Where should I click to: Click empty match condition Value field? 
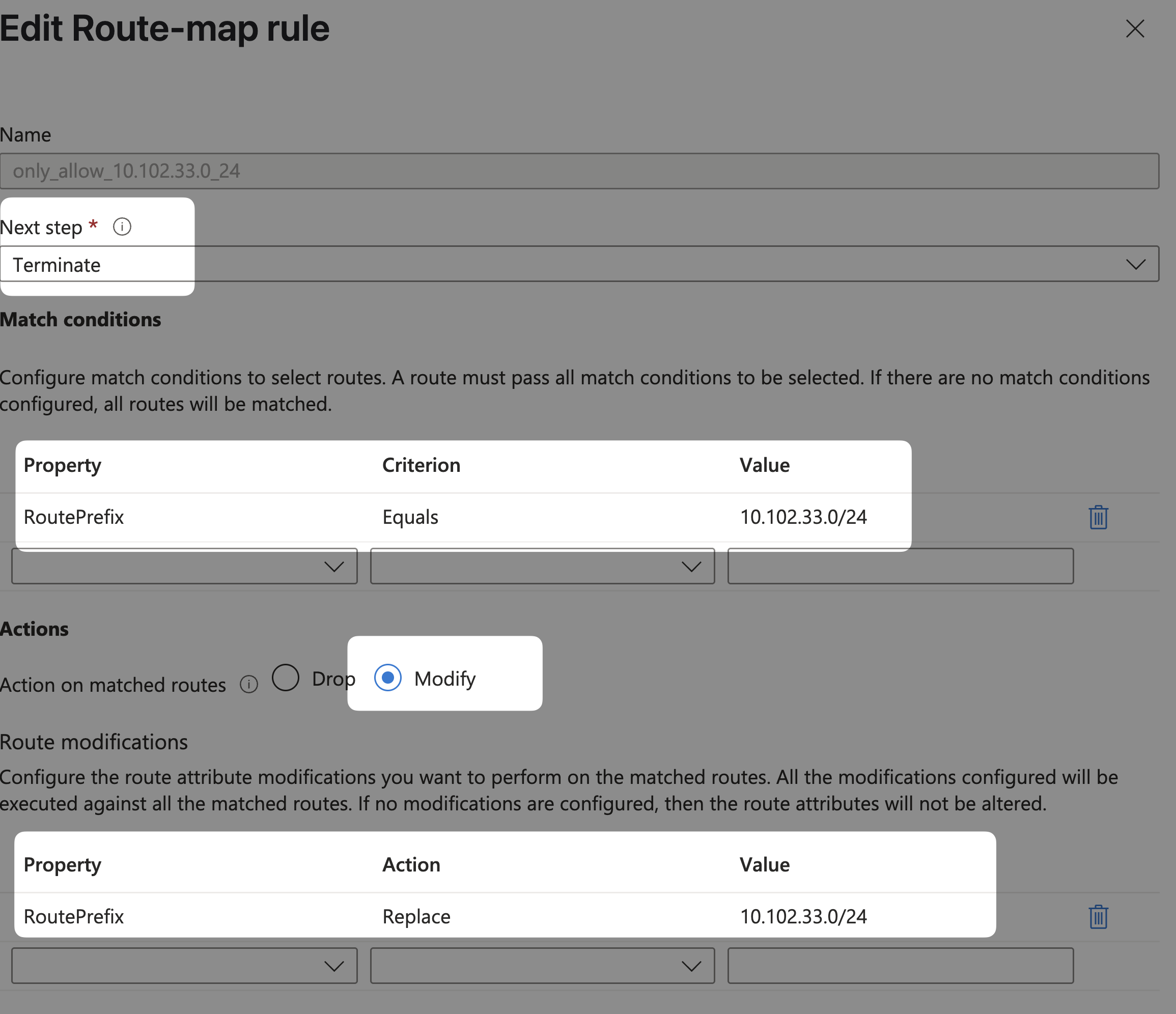coord(900,566)
